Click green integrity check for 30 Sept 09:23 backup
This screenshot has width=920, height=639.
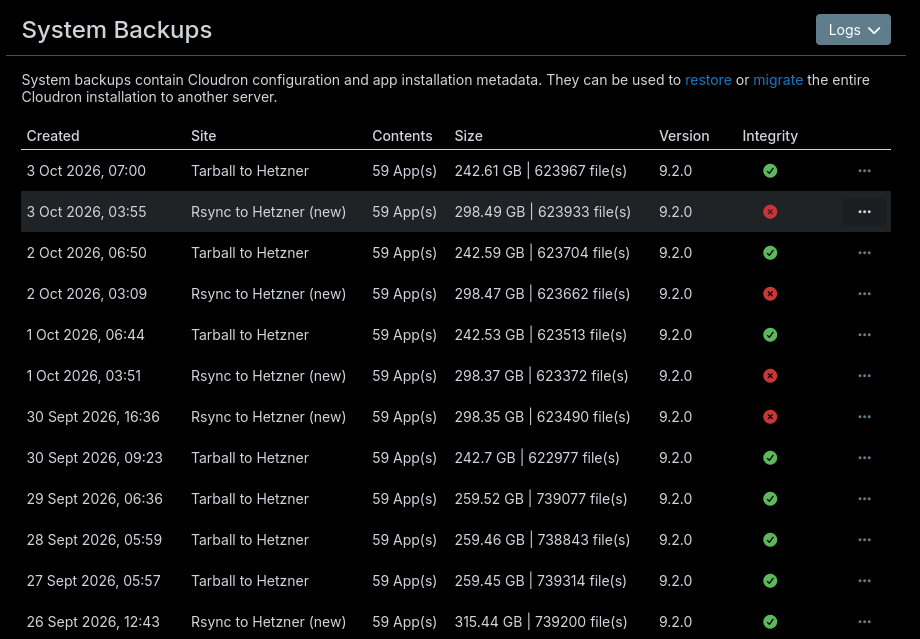pyautogui.click(x=770, y=458)
